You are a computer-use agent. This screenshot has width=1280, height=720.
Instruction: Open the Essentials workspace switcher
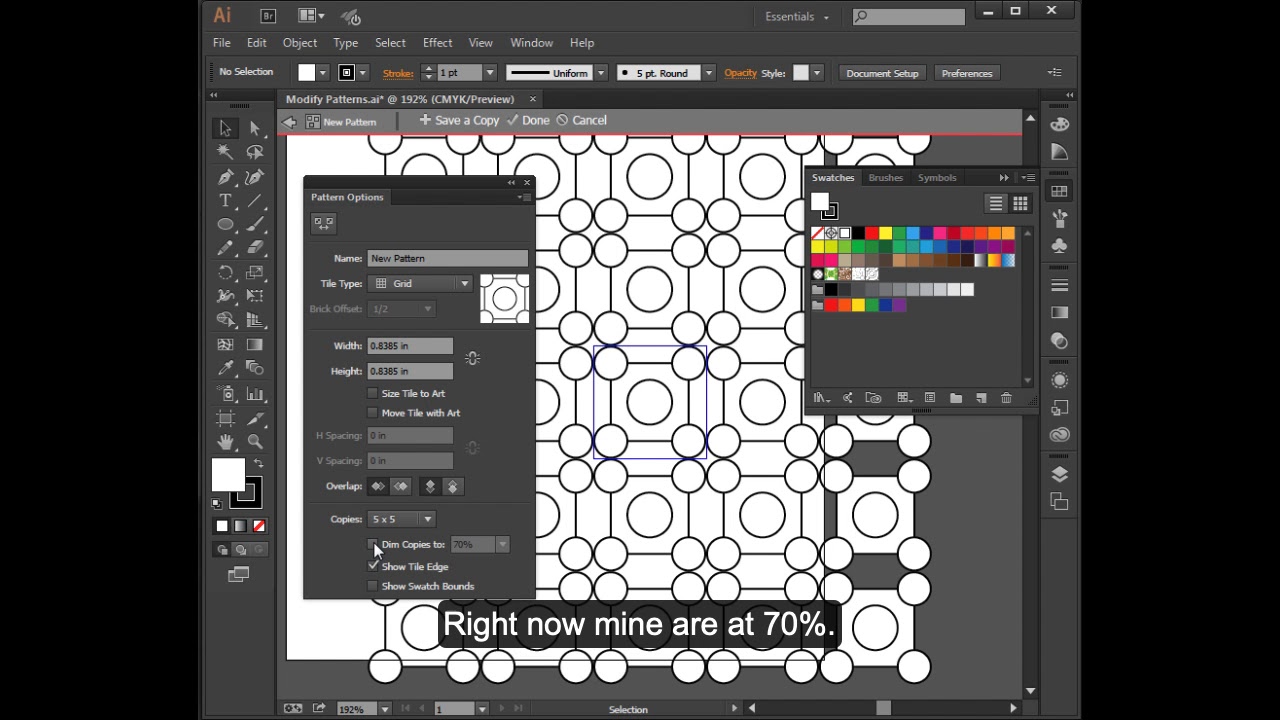tap(797, 16)
